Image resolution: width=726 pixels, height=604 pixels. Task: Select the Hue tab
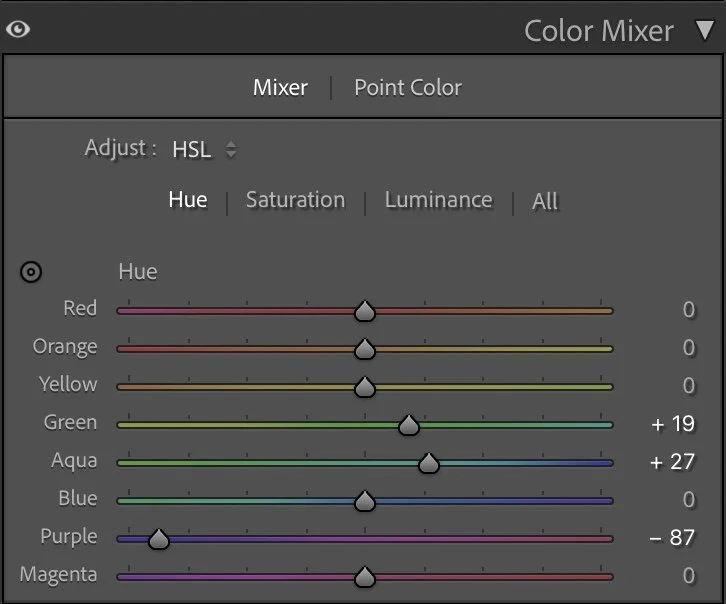(188, 200)
